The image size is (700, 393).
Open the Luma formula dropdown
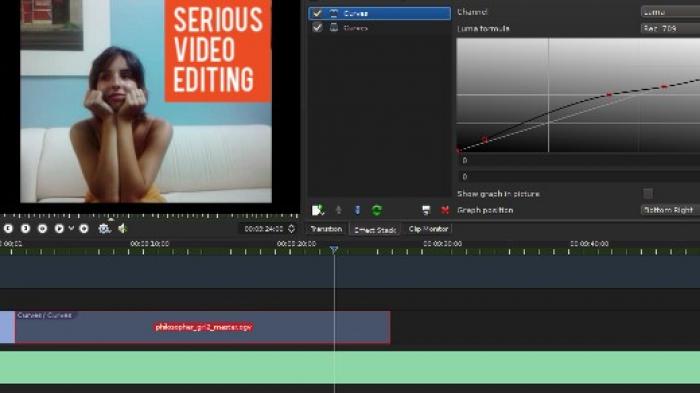coord(670,28)
